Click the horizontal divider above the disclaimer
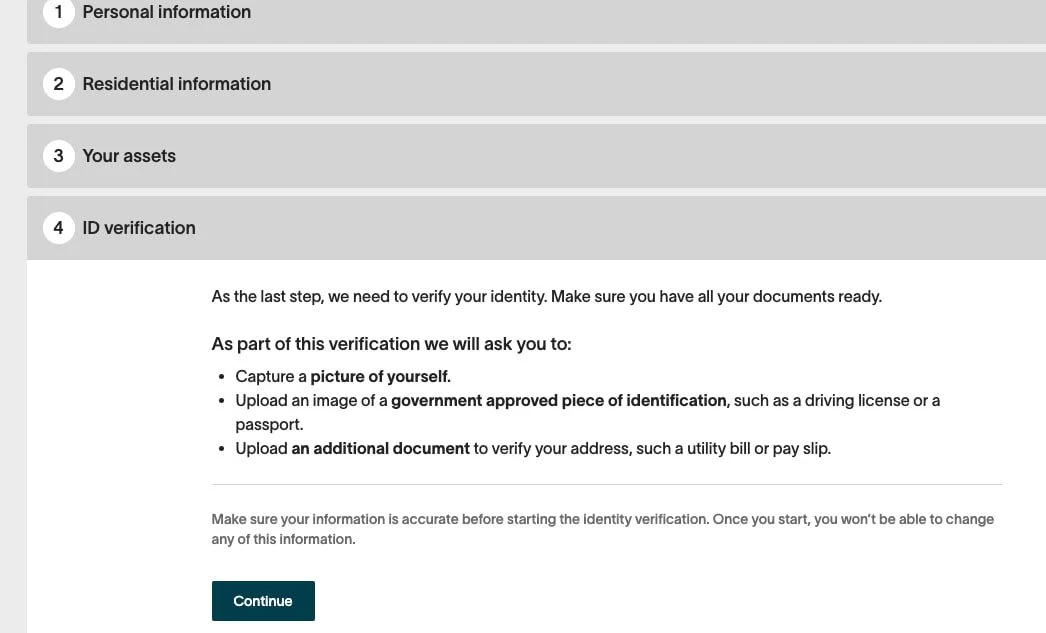This screenshot has width=1046, height=633. pos(606,485)
